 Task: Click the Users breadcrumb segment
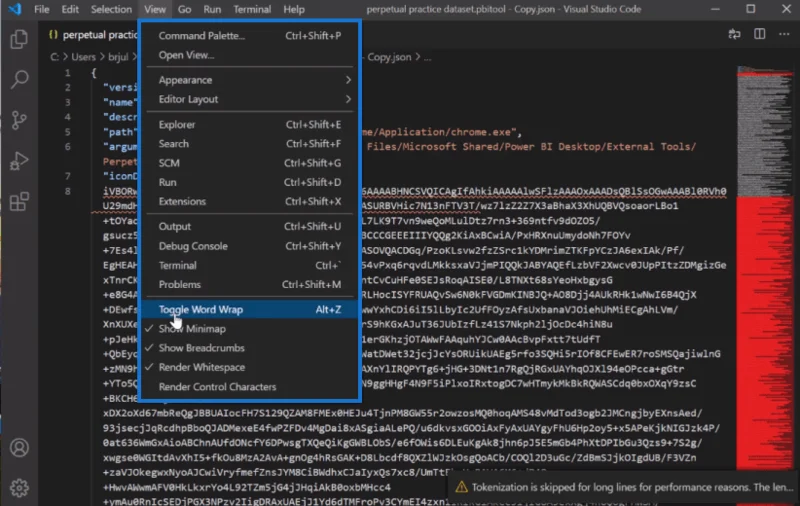click(x=84, y=57)
